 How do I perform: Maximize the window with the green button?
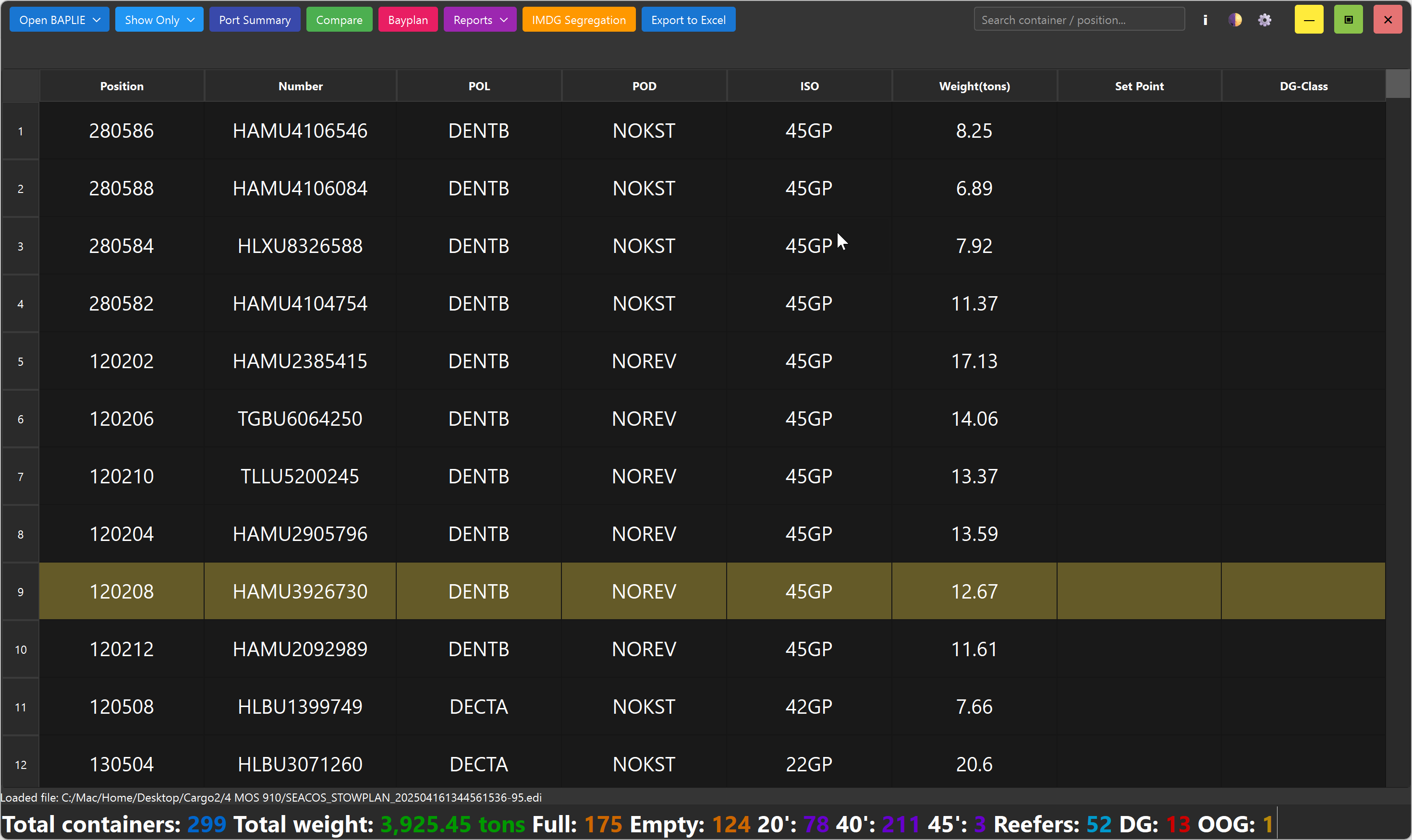pos(1348,20)
